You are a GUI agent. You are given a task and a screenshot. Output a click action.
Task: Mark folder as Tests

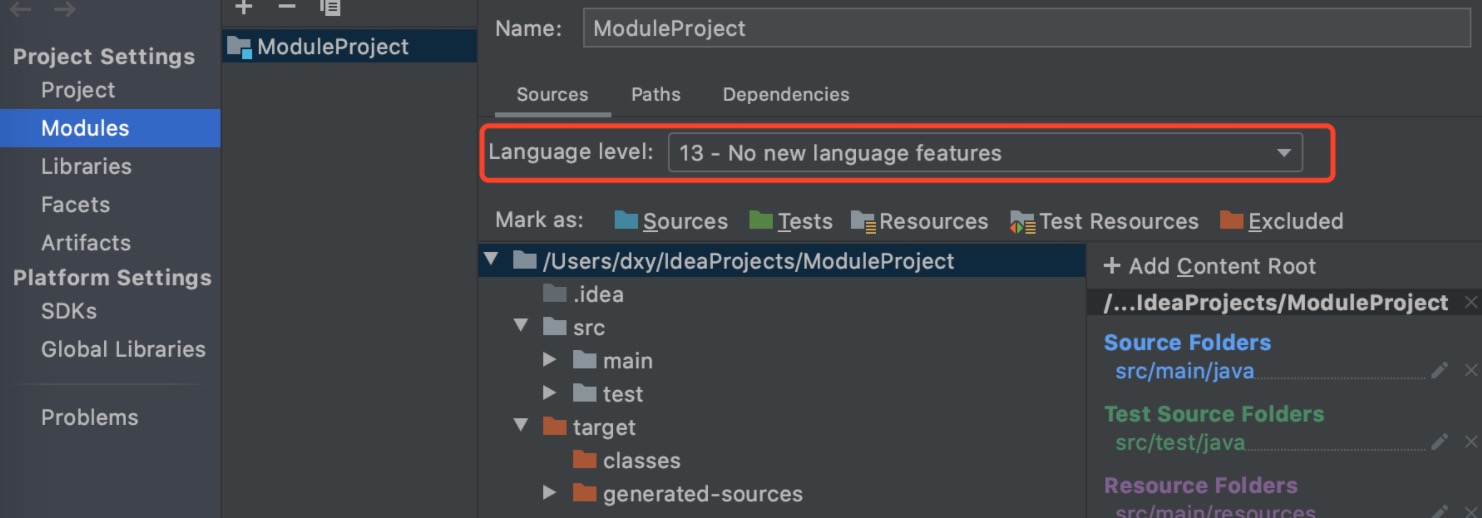(x=791, y=221)
